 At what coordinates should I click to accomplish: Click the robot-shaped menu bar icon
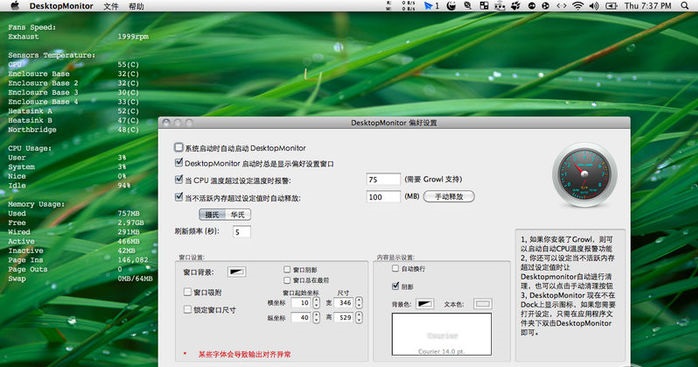(x=500, y=6)
